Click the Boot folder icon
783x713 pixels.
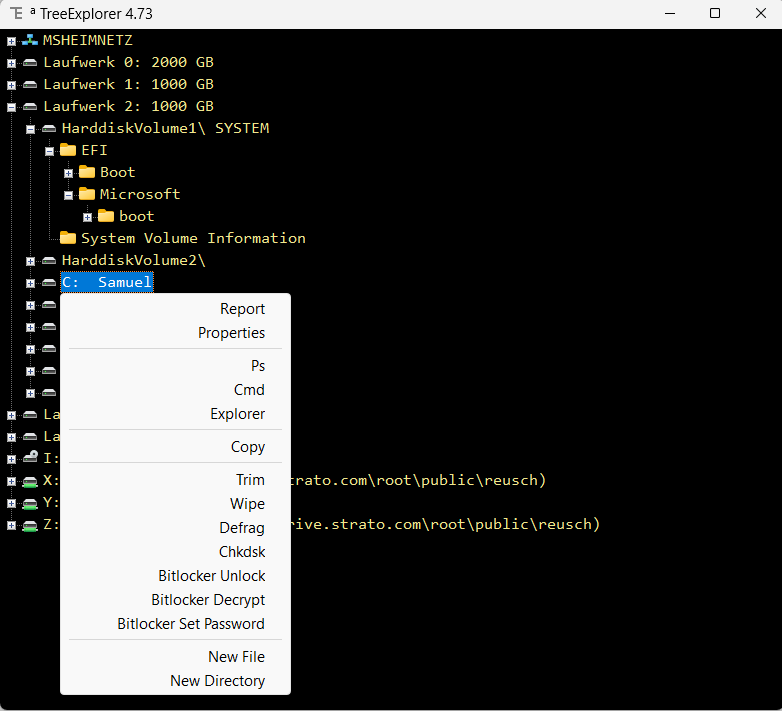87,173
